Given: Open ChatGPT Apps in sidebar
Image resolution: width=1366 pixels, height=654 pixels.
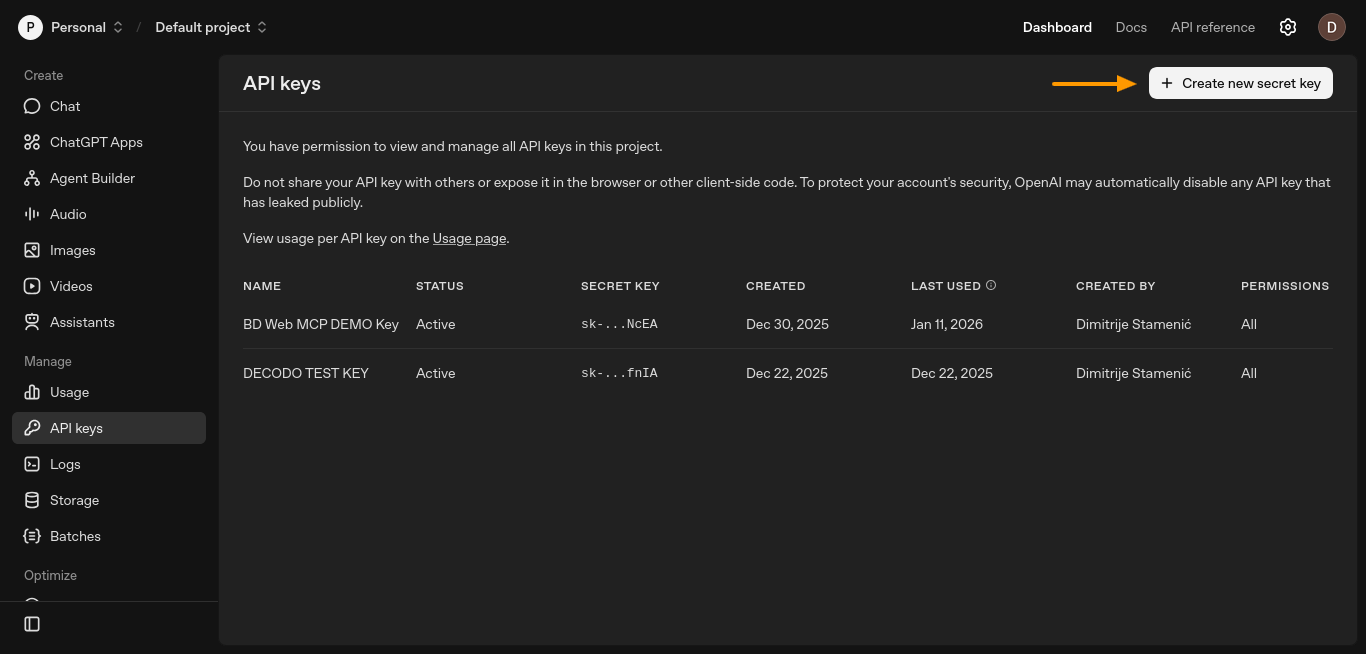Looking at the screenshot, I should tap(96, 142).
